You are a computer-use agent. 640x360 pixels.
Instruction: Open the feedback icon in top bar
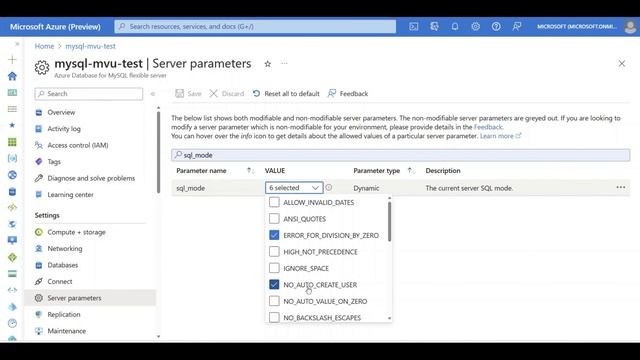click(517, 27)
